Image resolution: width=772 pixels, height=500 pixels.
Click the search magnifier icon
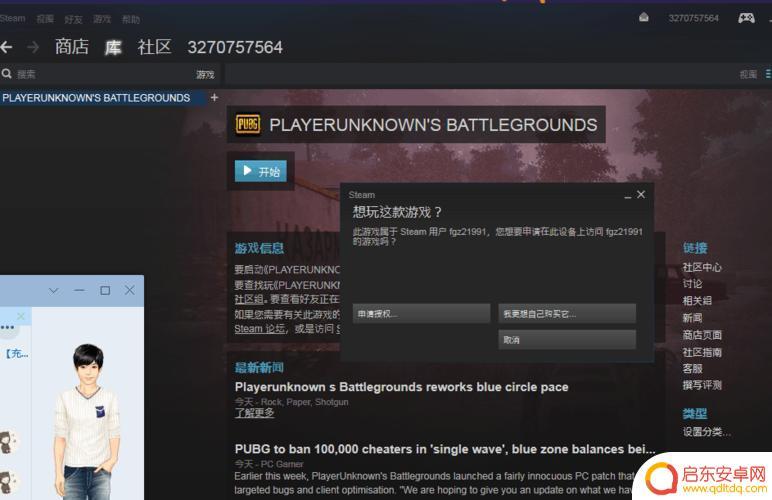(6, 74)
